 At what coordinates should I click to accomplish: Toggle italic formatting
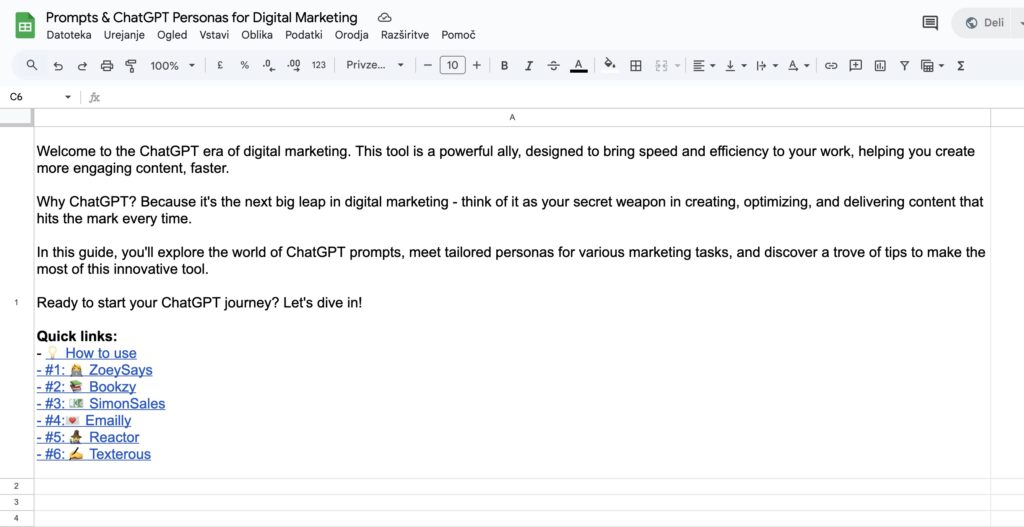click(x=529, y=65)
